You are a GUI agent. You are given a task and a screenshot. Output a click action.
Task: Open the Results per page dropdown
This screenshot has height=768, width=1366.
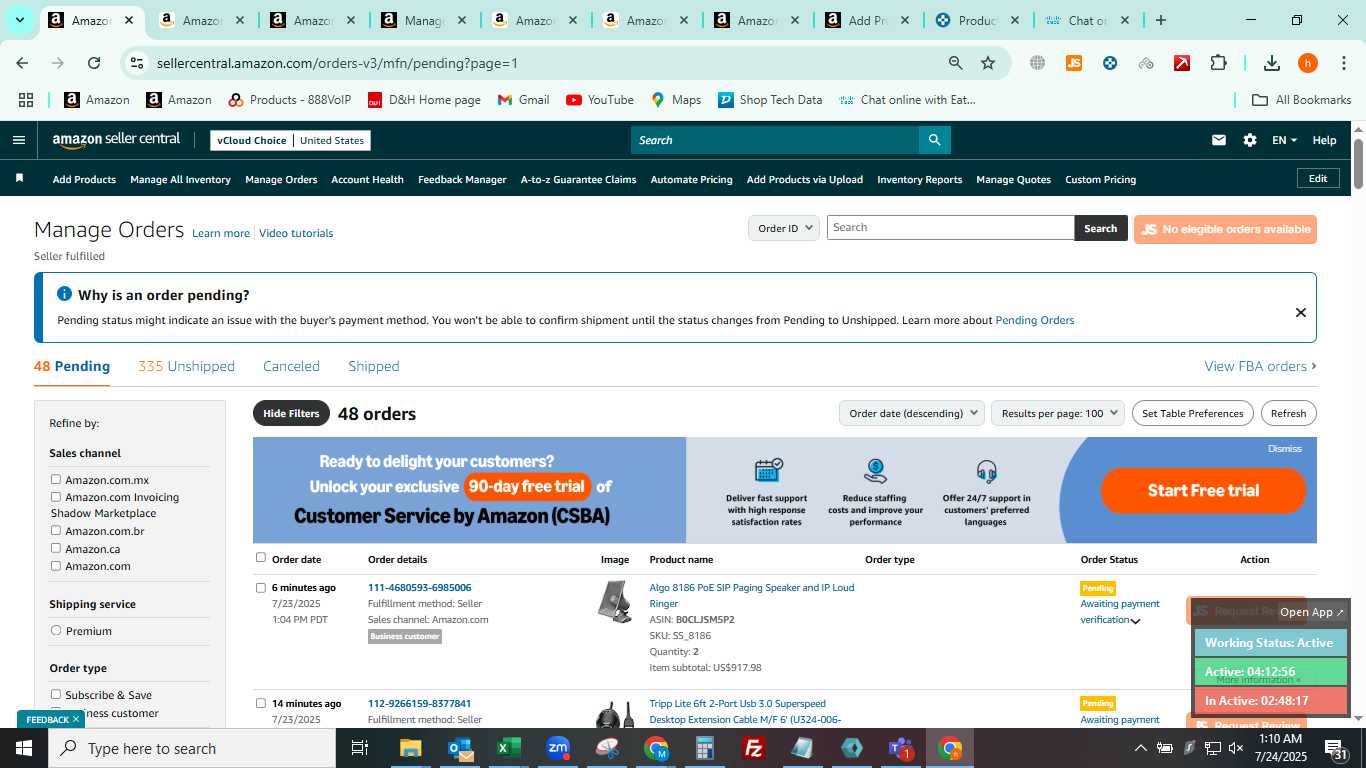pos(1058,413)
